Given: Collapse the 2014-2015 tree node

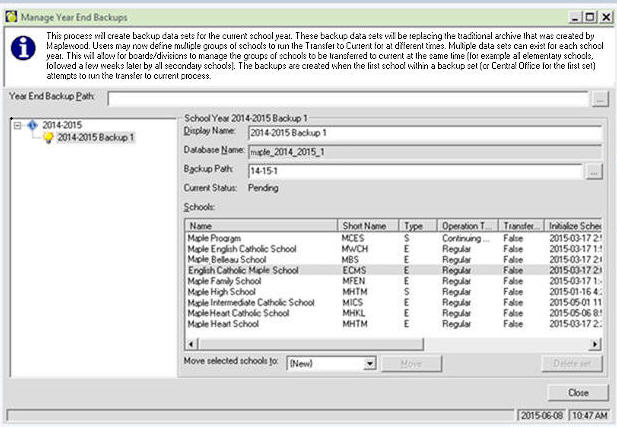Looking at the screenshot, I should tap(18, 125).
